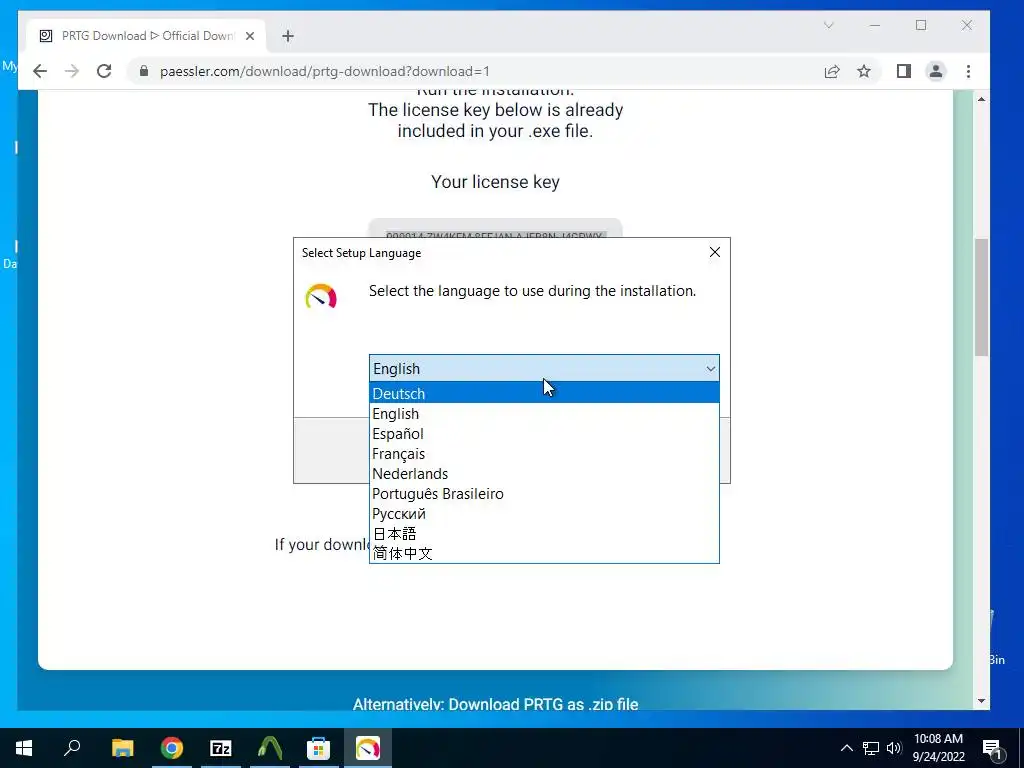Minimize the Chrome window
Viewport: 1024px width, 768px height.
point(874,25)
